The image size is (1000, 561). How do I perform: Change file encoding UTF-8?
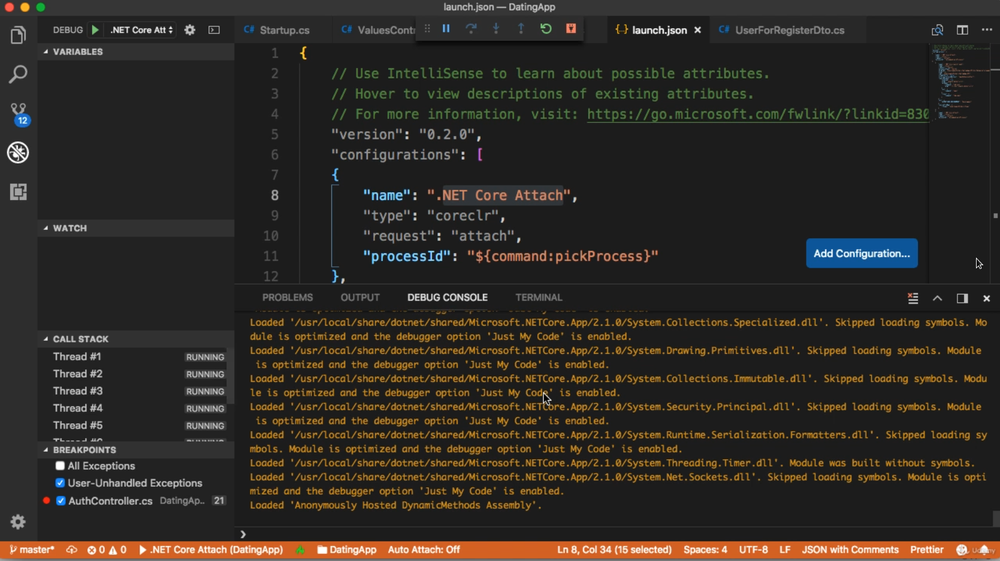point(753,550)
